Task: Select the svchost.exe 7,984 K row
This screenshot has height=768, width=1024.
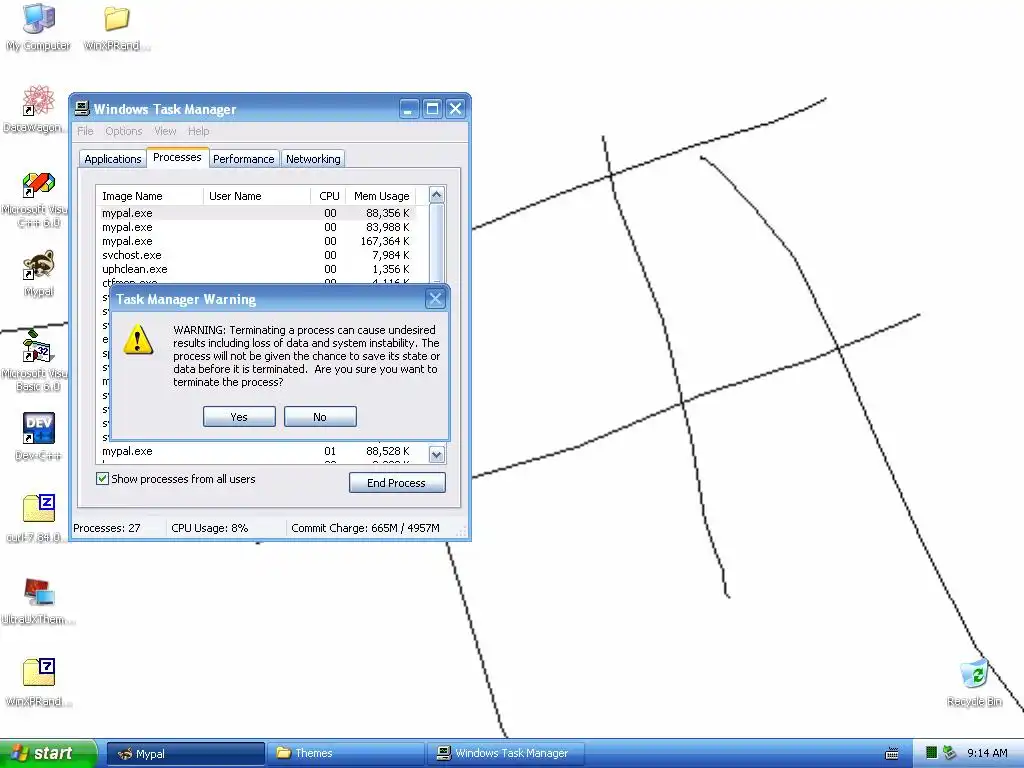Action: [x=256, y=255]
